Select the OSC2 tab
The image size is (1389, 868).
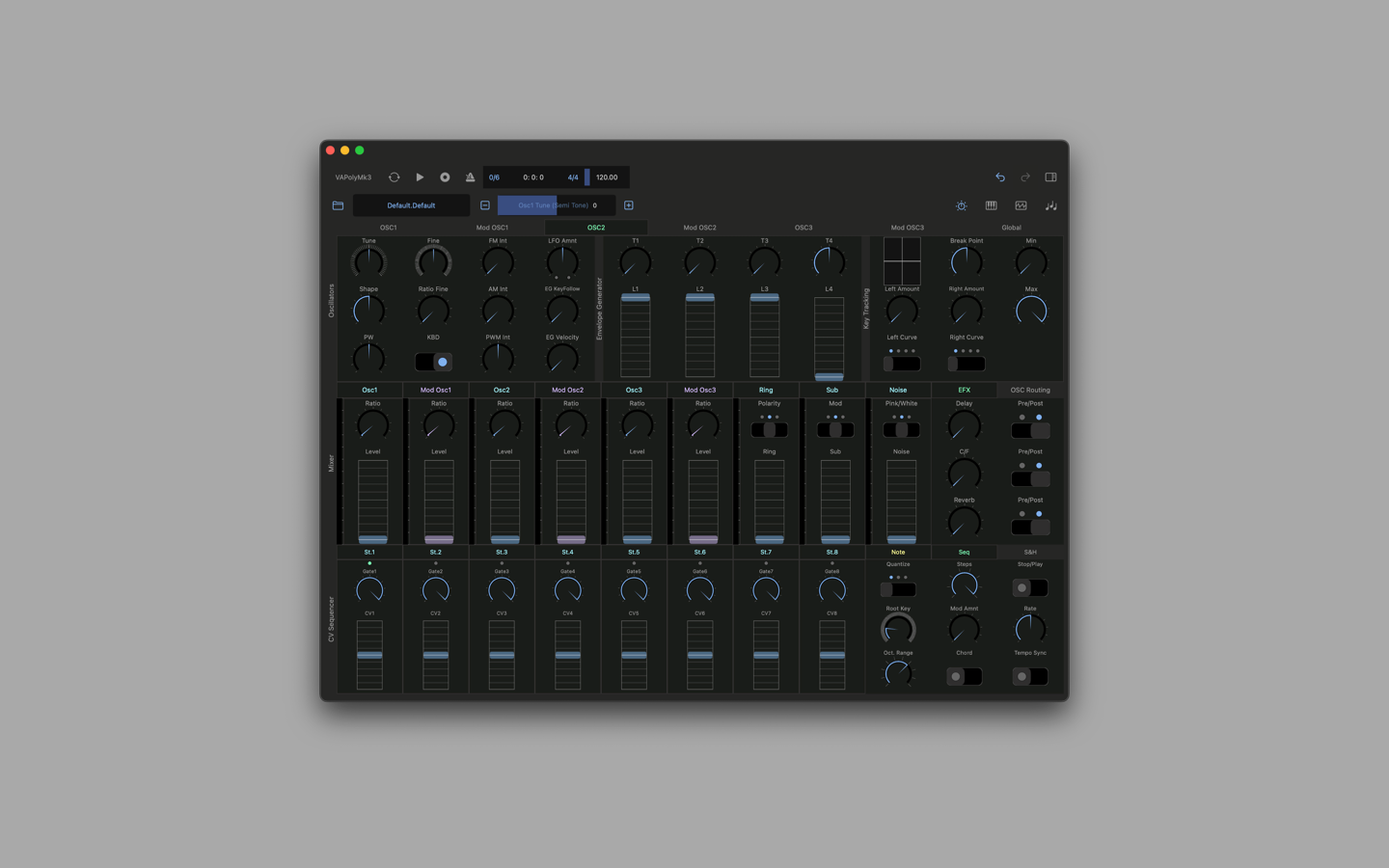click(596, 228)
